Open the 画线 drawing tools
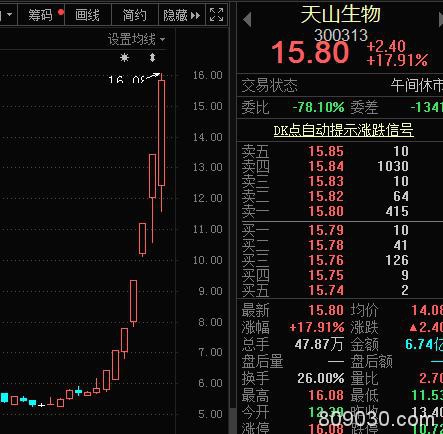 (x=87, y=15)
